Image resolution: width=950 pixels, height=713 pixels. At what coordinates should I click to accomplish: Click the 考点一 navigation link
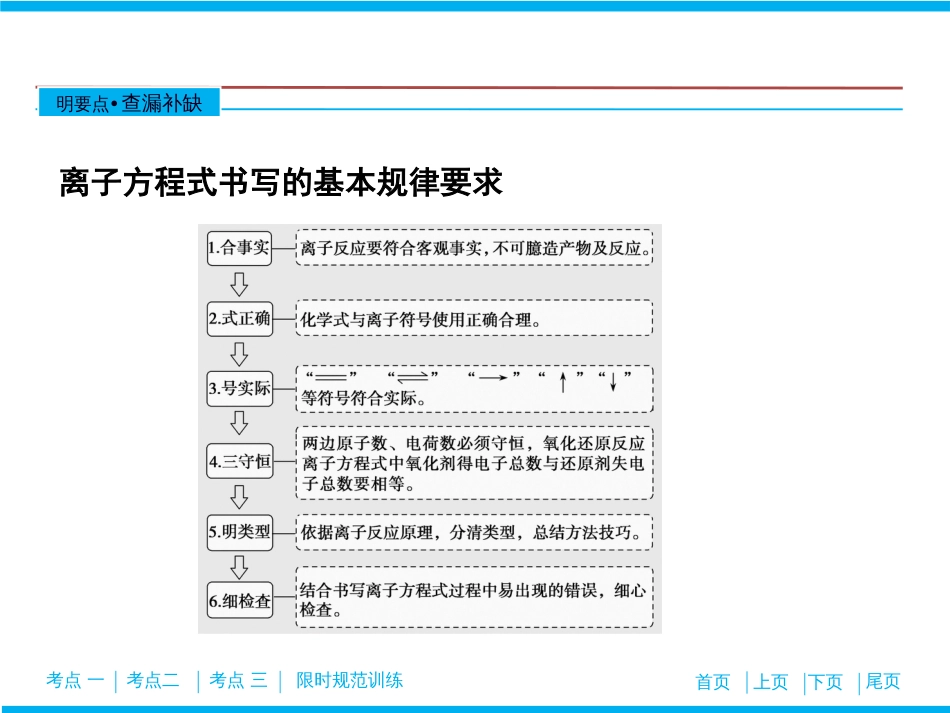(75, 681)
